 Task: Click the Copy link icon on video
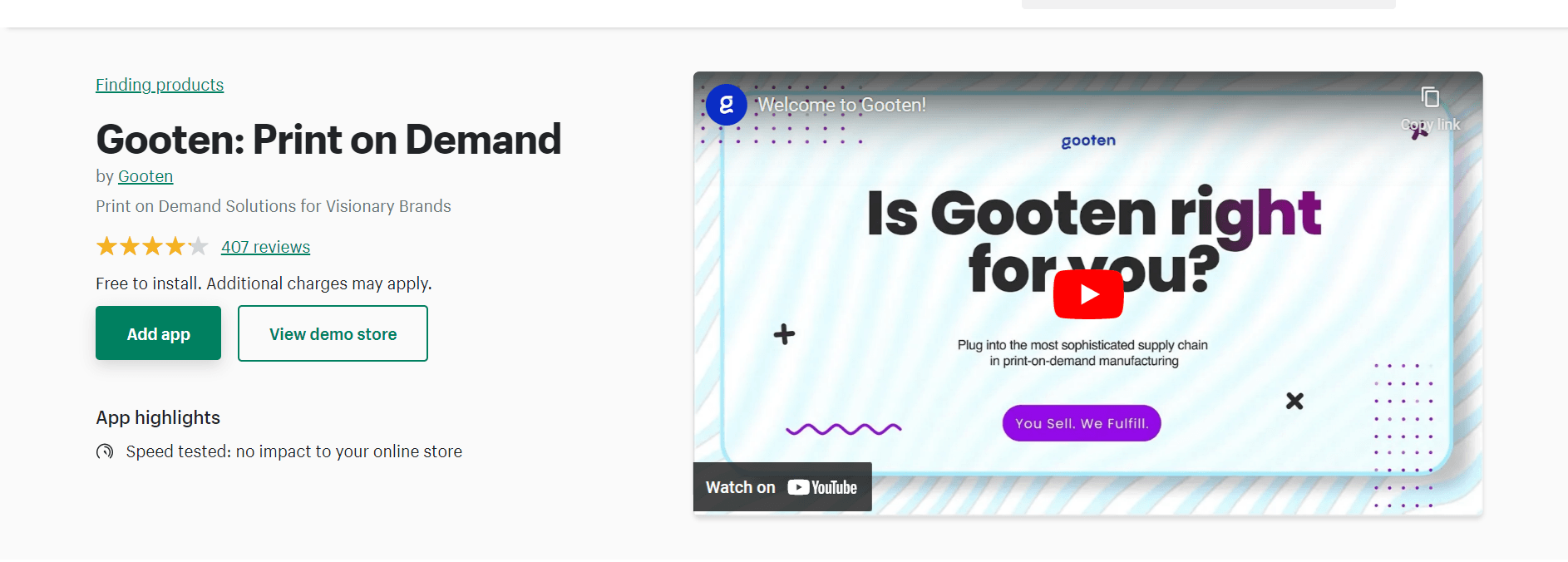1430,98
